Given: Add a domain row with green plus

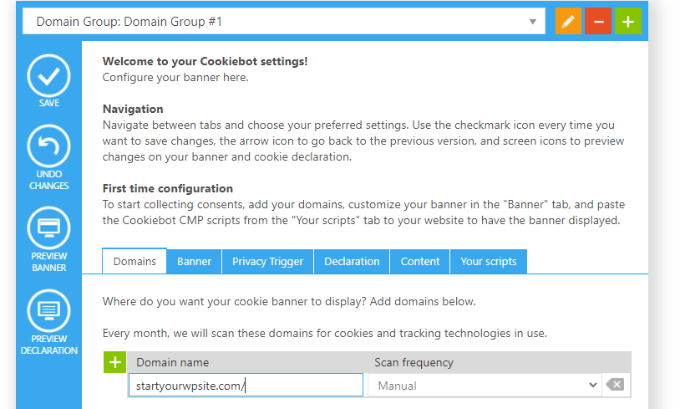Looking at the screenshot, I should (114, 362).
